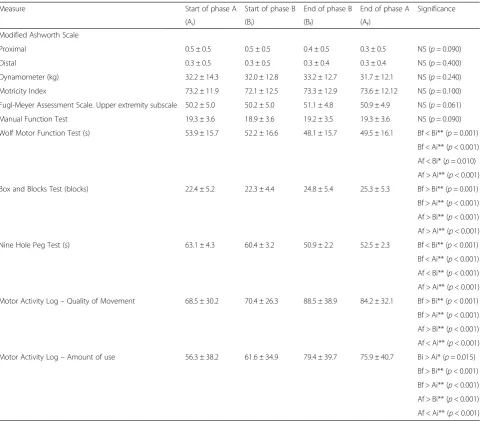Image resolution: width=481 pixels, height=421 pixels.
Task: Click the Dynamometer value '32.0 ± 12.8'
Action: coord(261,77)
